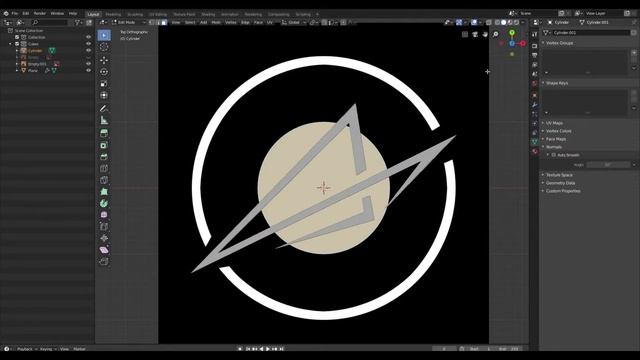Activate the Move tool
Screen dimensions: 640x360
pos(104,60)
